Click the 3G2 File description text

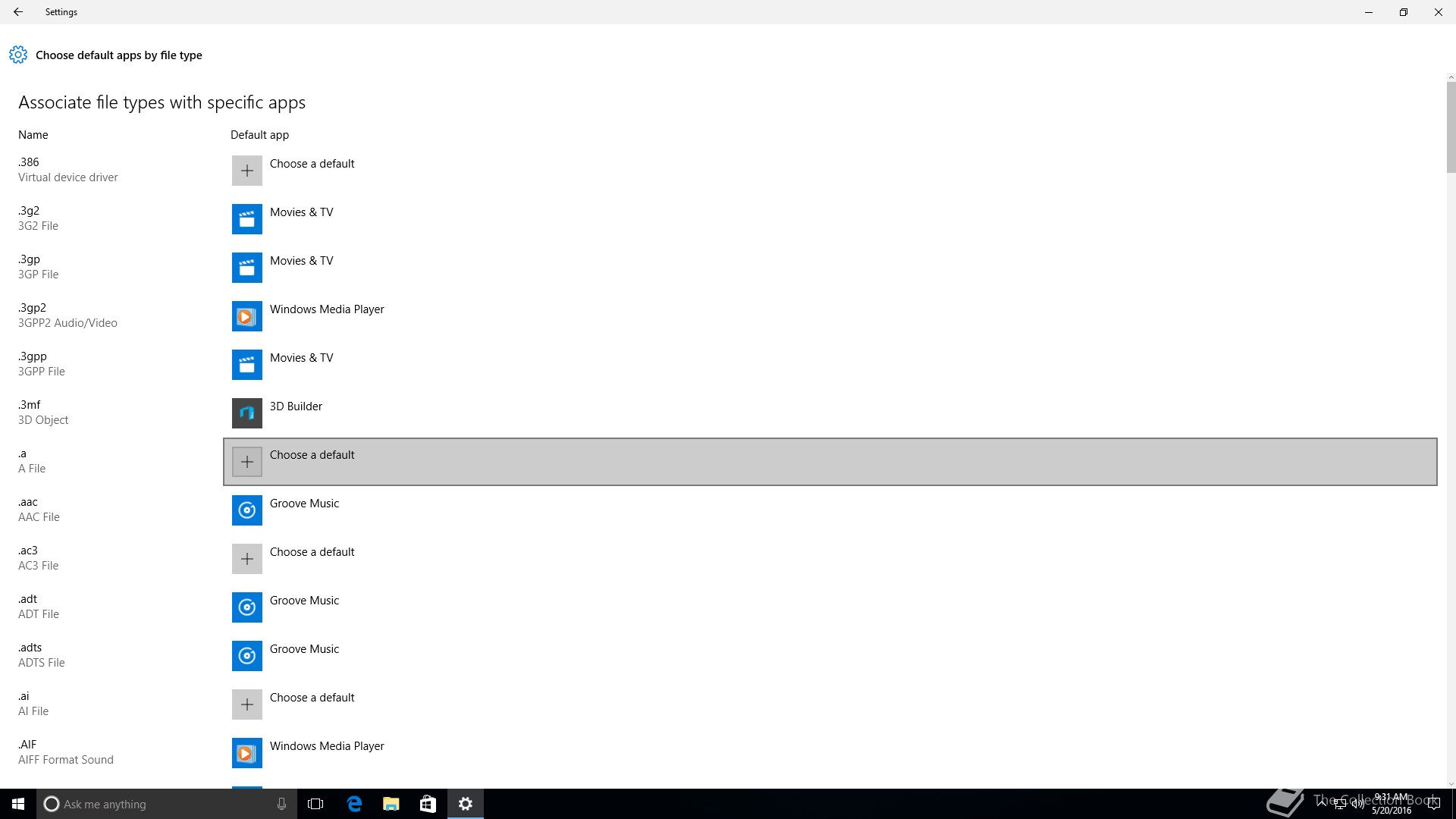[x=39, y=226]
